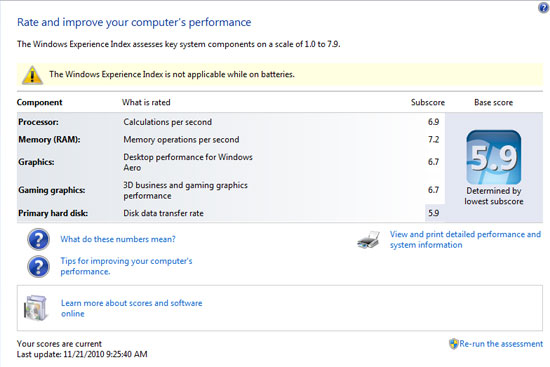Click the question icon beside 'Tips for improving'
This screenshot has height=367, width=550.
tap(38, 267)
